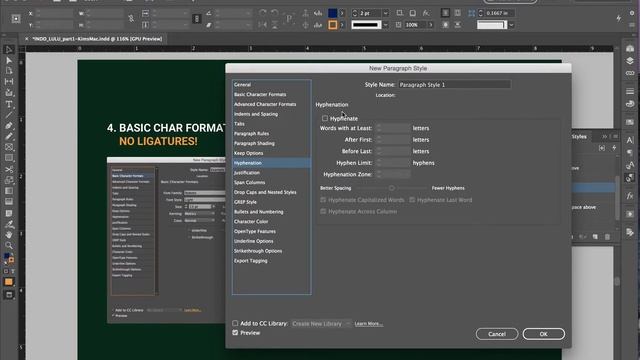The image size is (640, 360).
Task: Open the stroke weight 2 pt dropdown
Action: [x=386, y=13]
